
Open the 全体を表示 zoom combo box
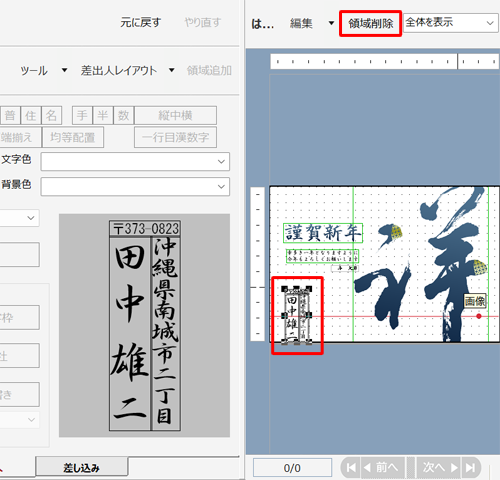pyautogui.click(x=451, y=23)
